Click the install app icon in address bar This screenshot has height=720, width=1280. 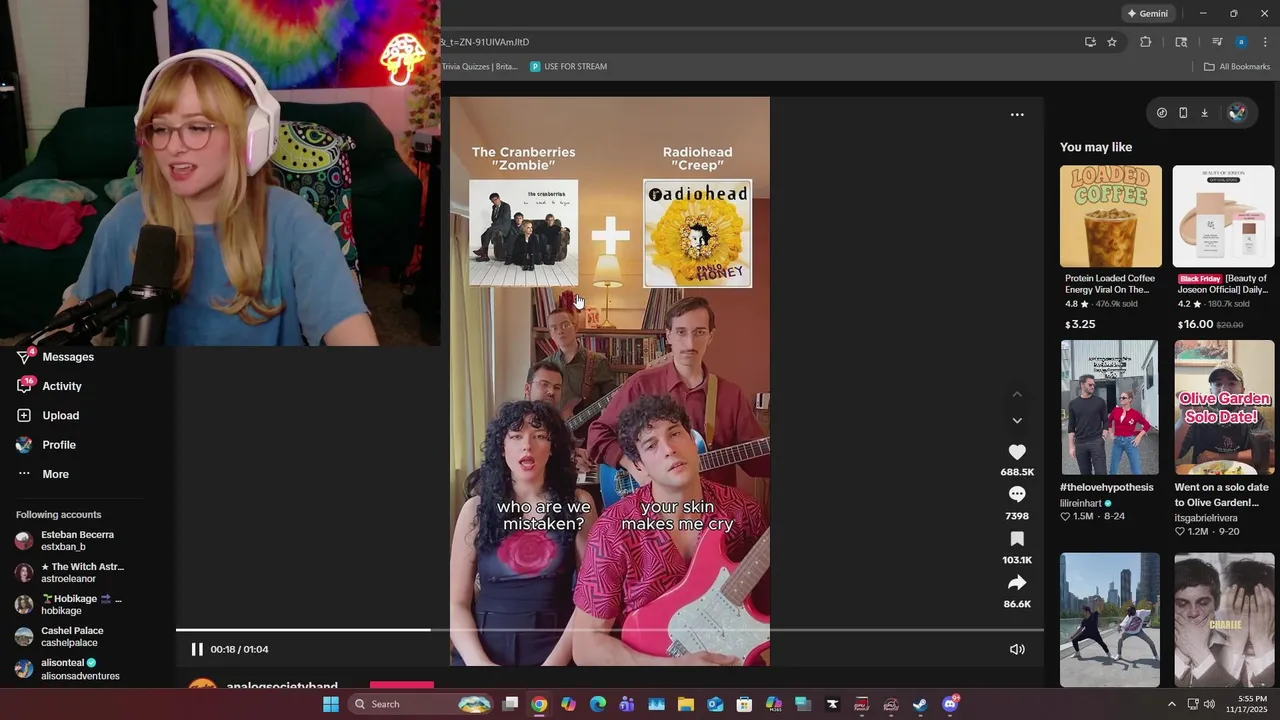[1090, 42]
